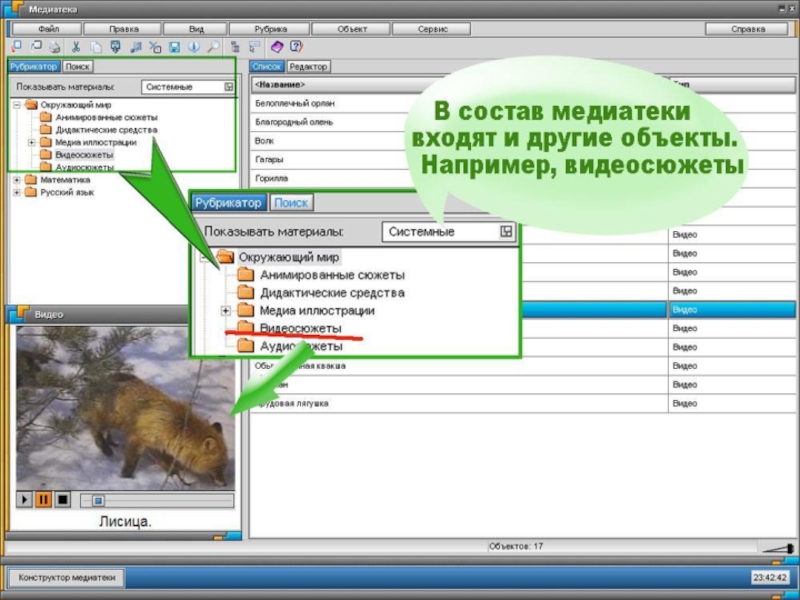The width and height of the screenshot is (800, 600).
Task: Collapse the 'Окружающий мир' tree node
Action: 17,104
